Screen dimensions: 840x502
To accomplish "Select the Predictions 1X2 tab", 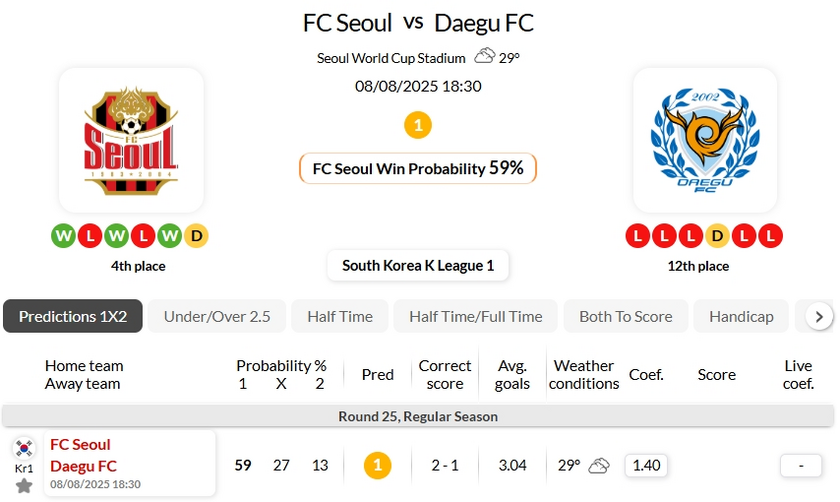I will point(73,316).
